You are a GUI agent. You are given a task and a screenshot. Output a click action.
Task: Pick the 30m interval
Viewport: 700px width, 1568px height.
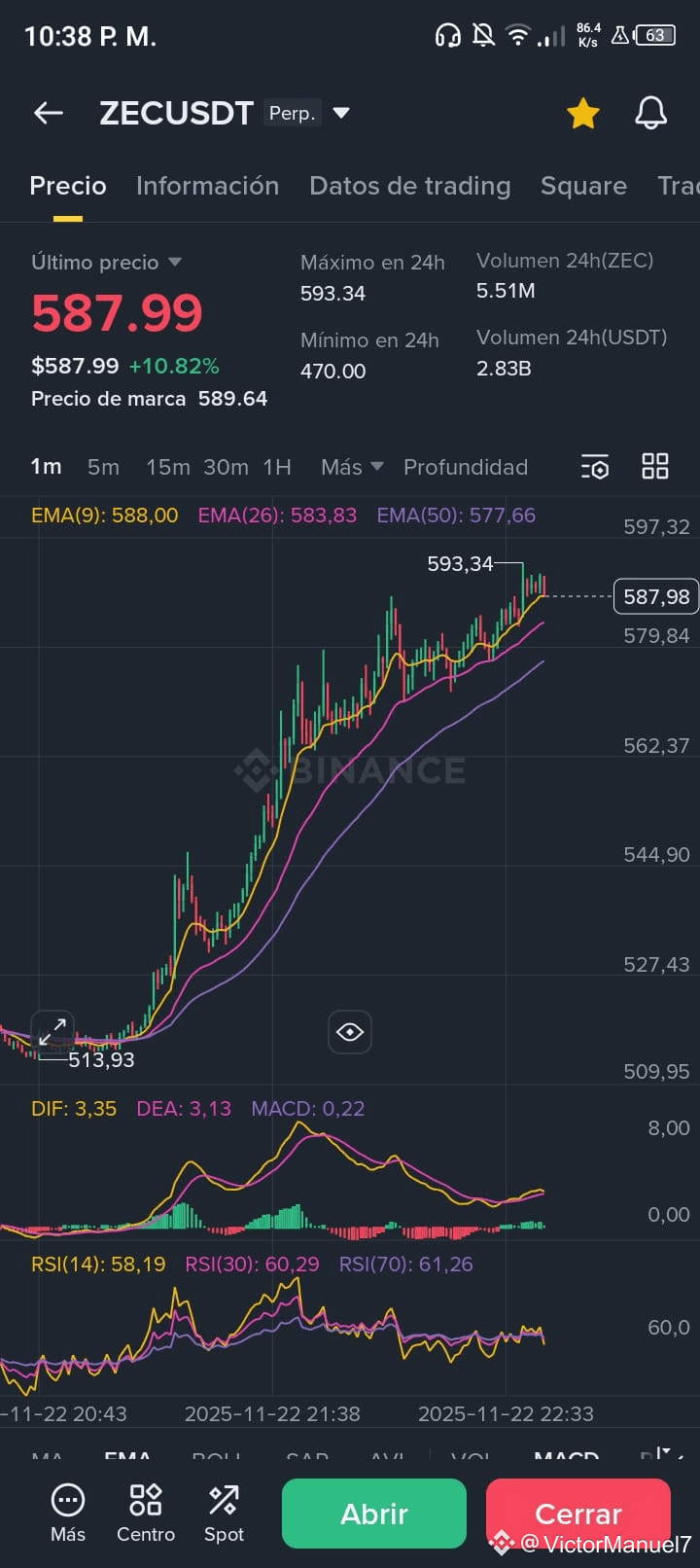tap(226, 467)
